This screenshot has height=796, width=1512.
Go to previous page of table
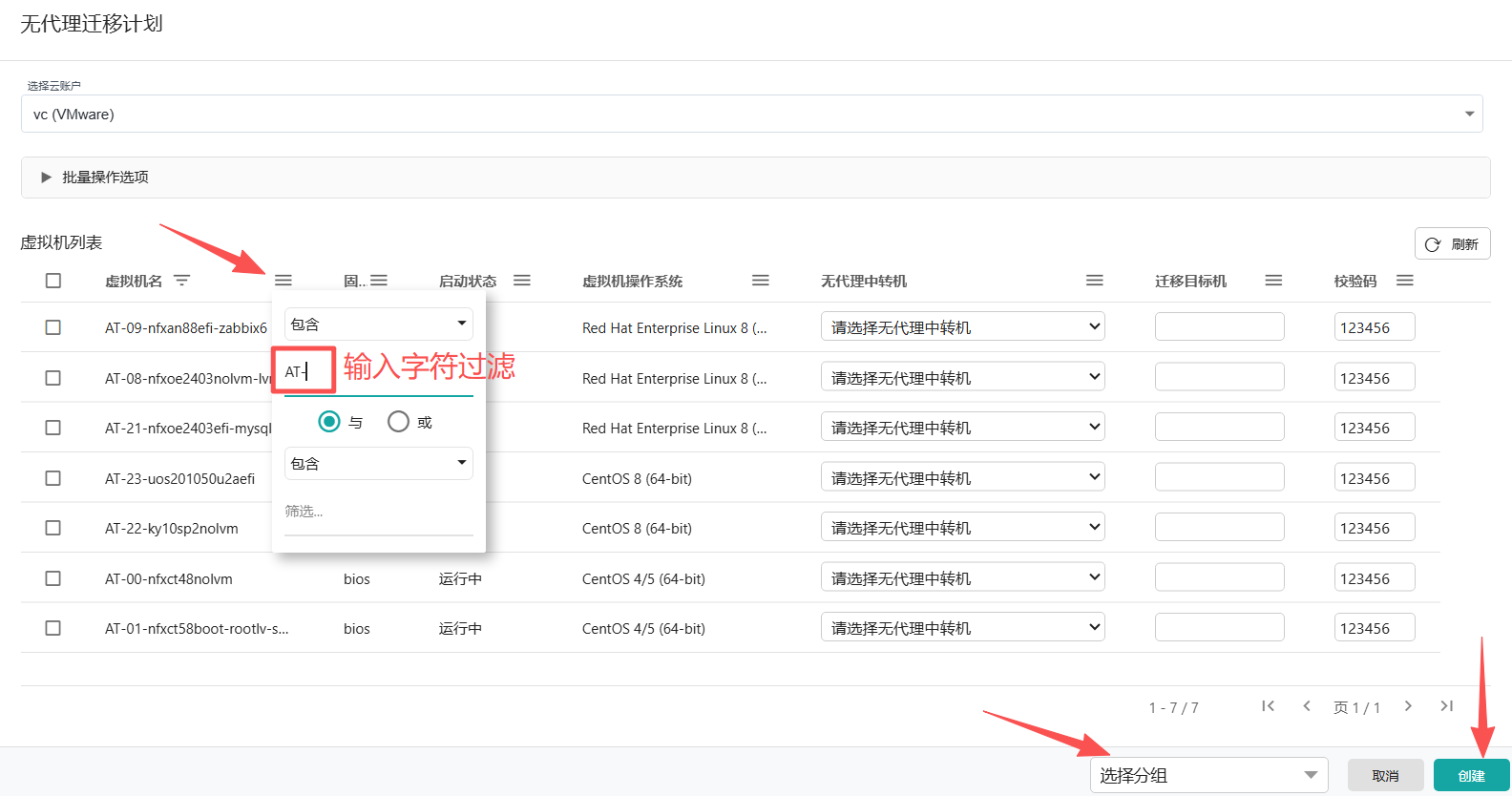pos(1307,706)
